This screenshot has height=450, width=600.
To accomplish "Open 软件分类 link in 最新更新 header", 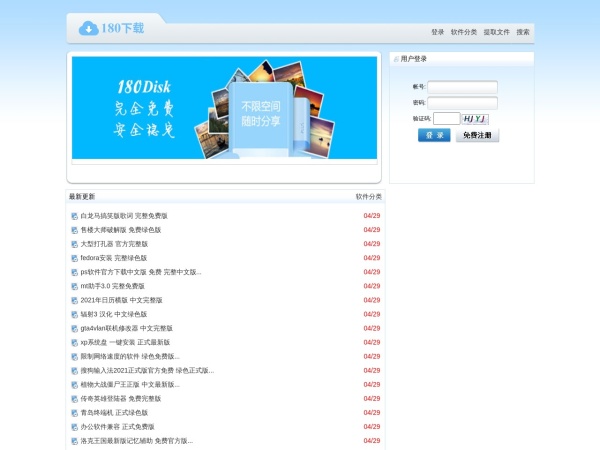I will point(368,197).
